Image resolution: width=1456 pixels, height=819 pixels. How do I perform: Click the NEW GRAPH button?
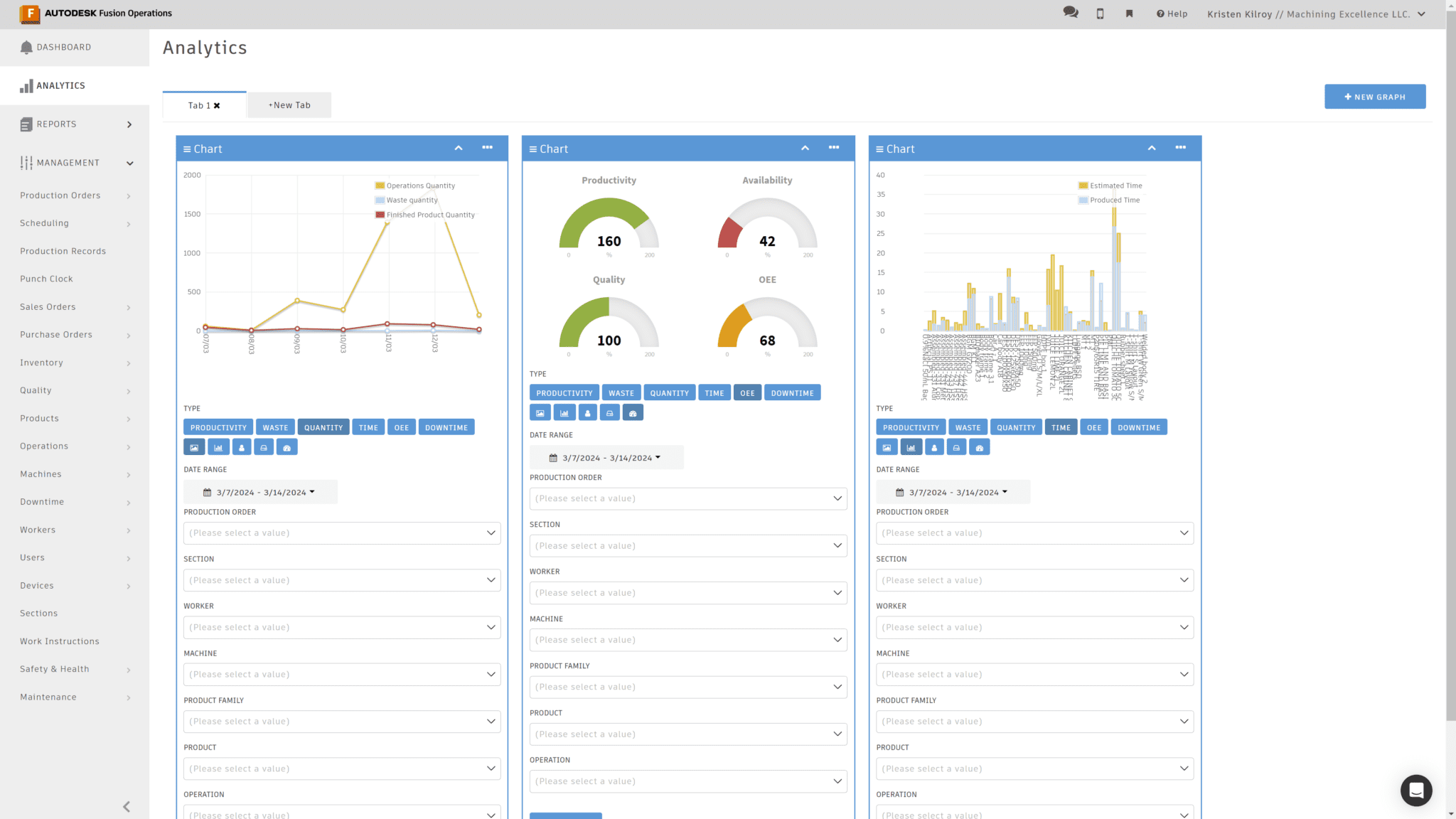coord(1375,96)
